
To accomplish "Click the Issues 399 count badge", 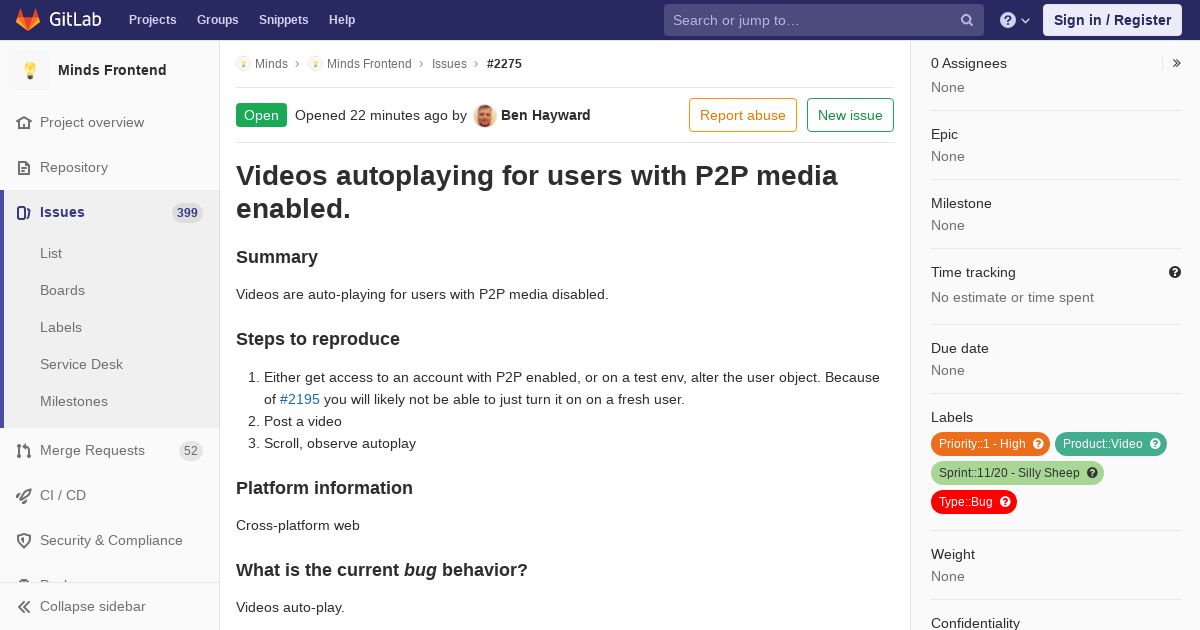I will pyautogui.click(x=187, y=213).
